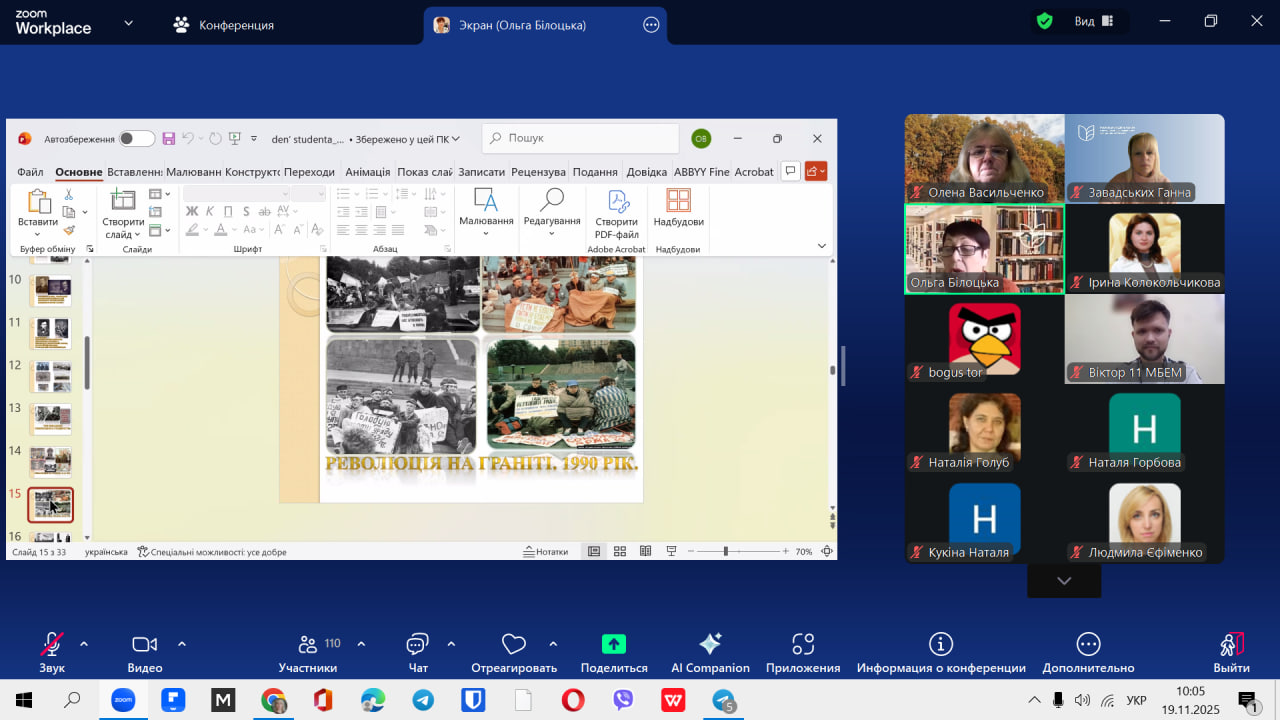Open the Chat panel in Zoom
The height and width of the screenshot is (720, 1280).
[x=417, y=644]
